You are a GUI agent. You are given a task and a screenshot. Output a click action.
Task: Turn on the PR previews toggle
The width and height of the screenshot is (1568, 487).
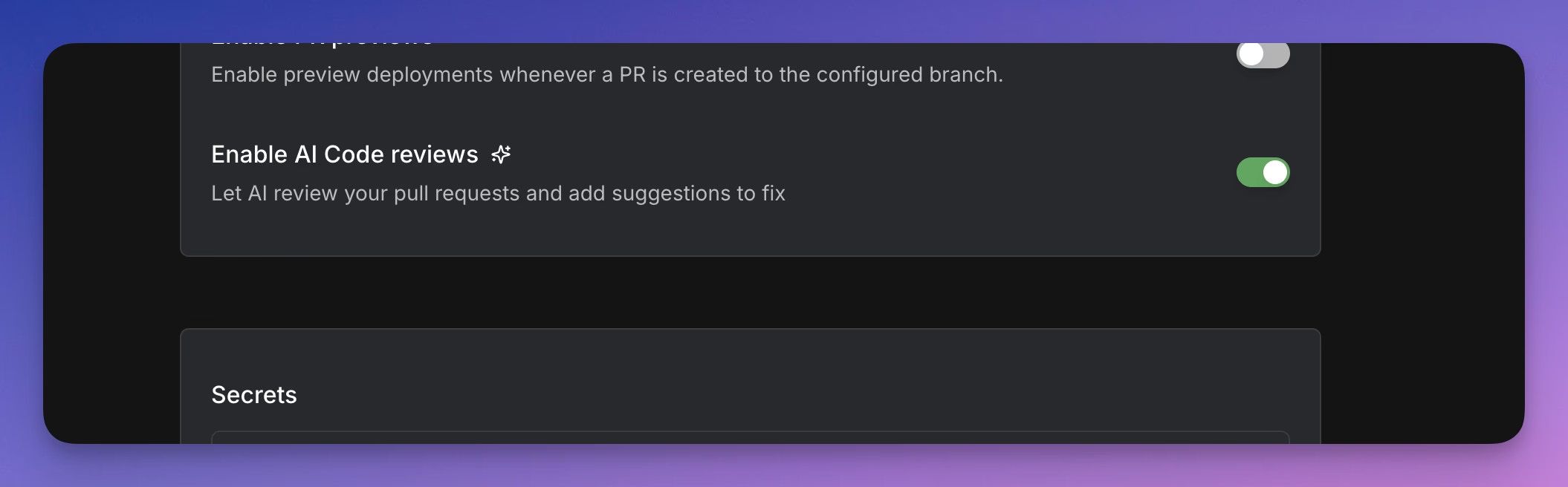click(1263, 55)
